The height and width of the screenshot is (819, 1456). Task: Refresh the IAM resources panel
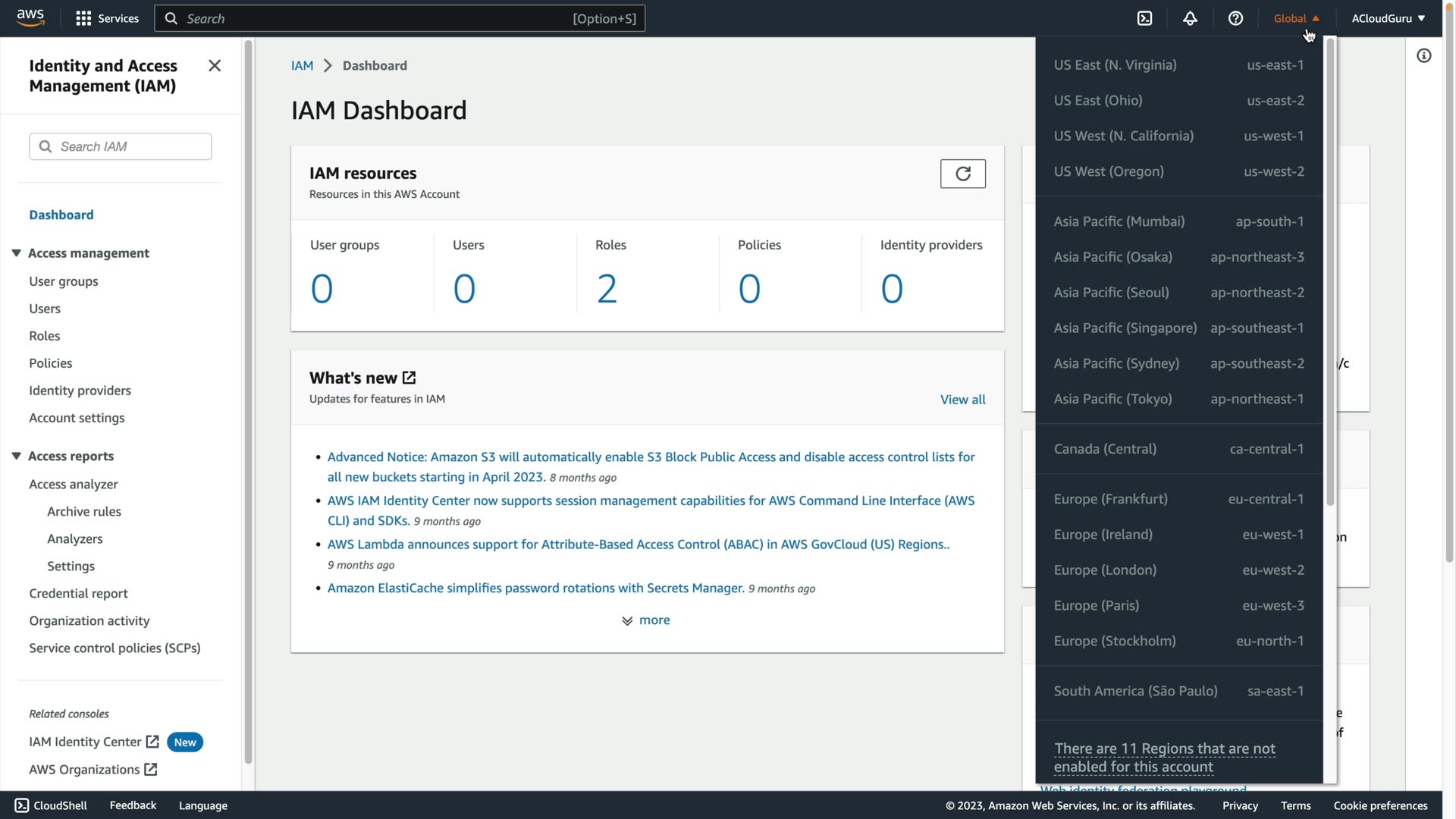[x=962, y=174]
